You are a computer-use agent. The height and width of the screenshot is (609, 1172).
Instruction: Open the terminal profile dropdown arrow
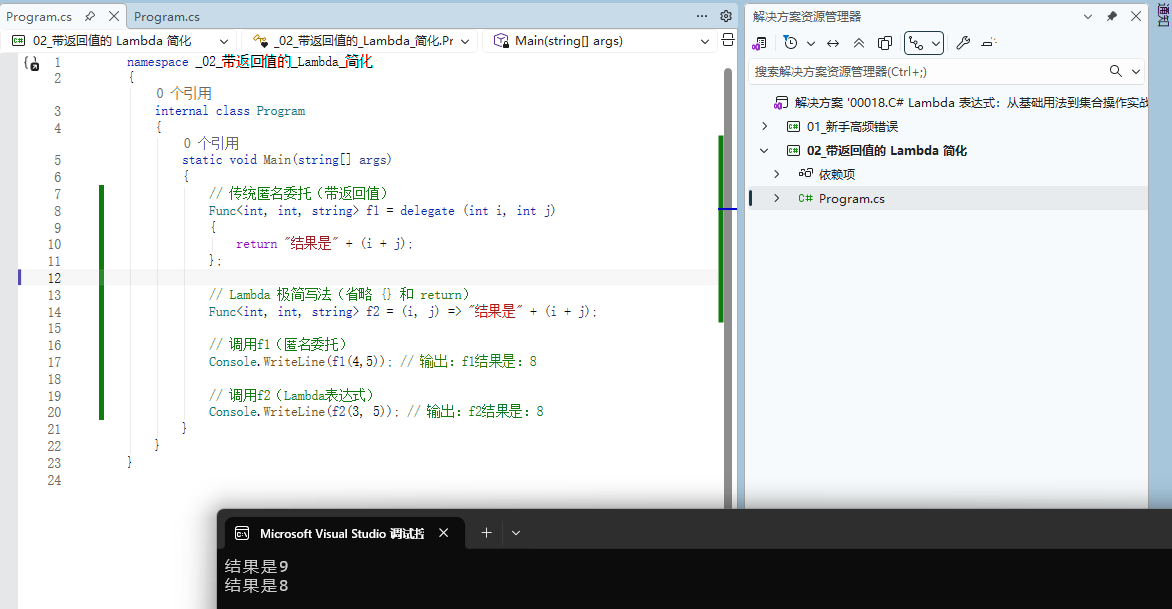[x=516, y=533]
